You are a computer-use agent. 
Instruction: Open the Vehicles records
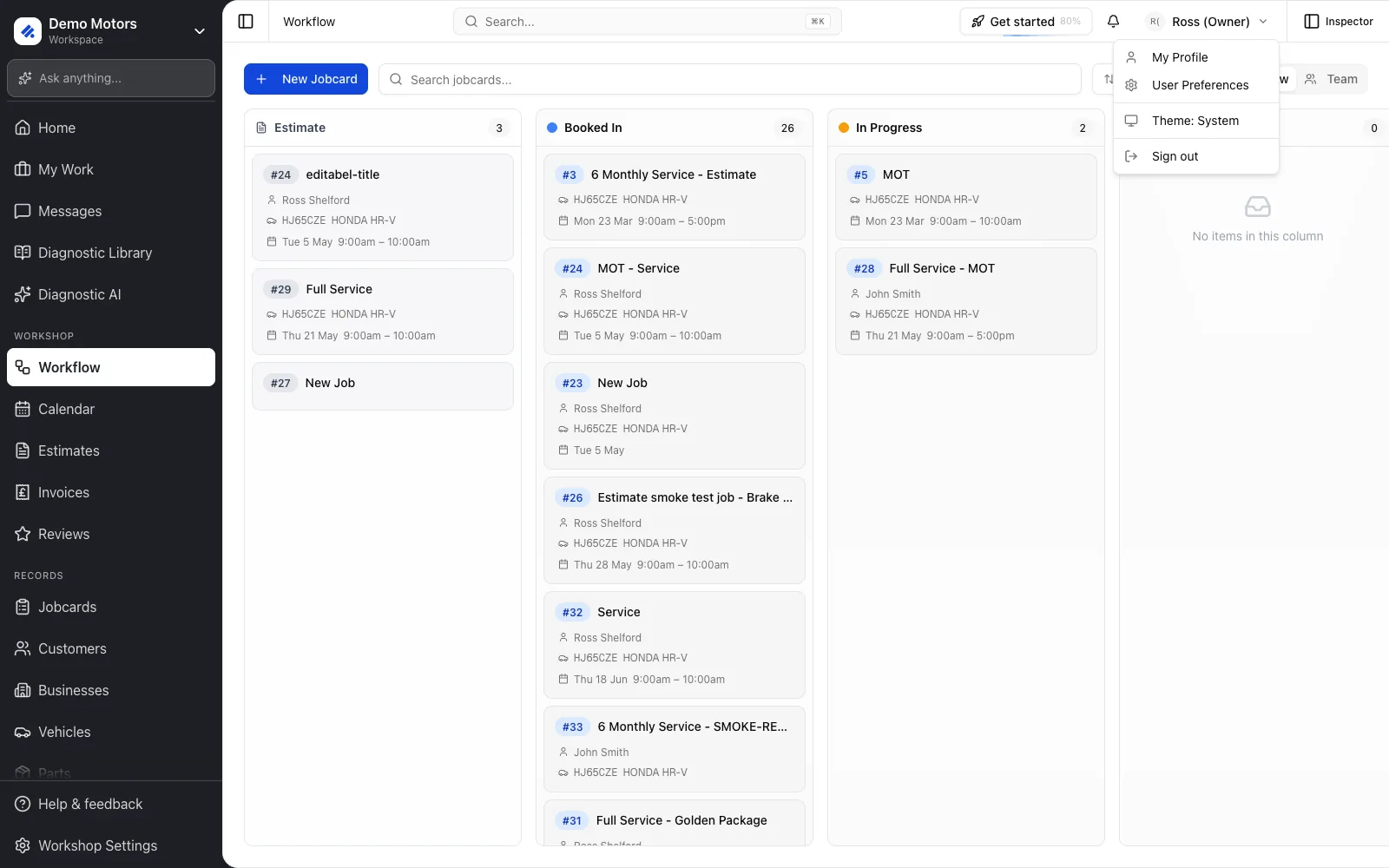pos(111,732)
